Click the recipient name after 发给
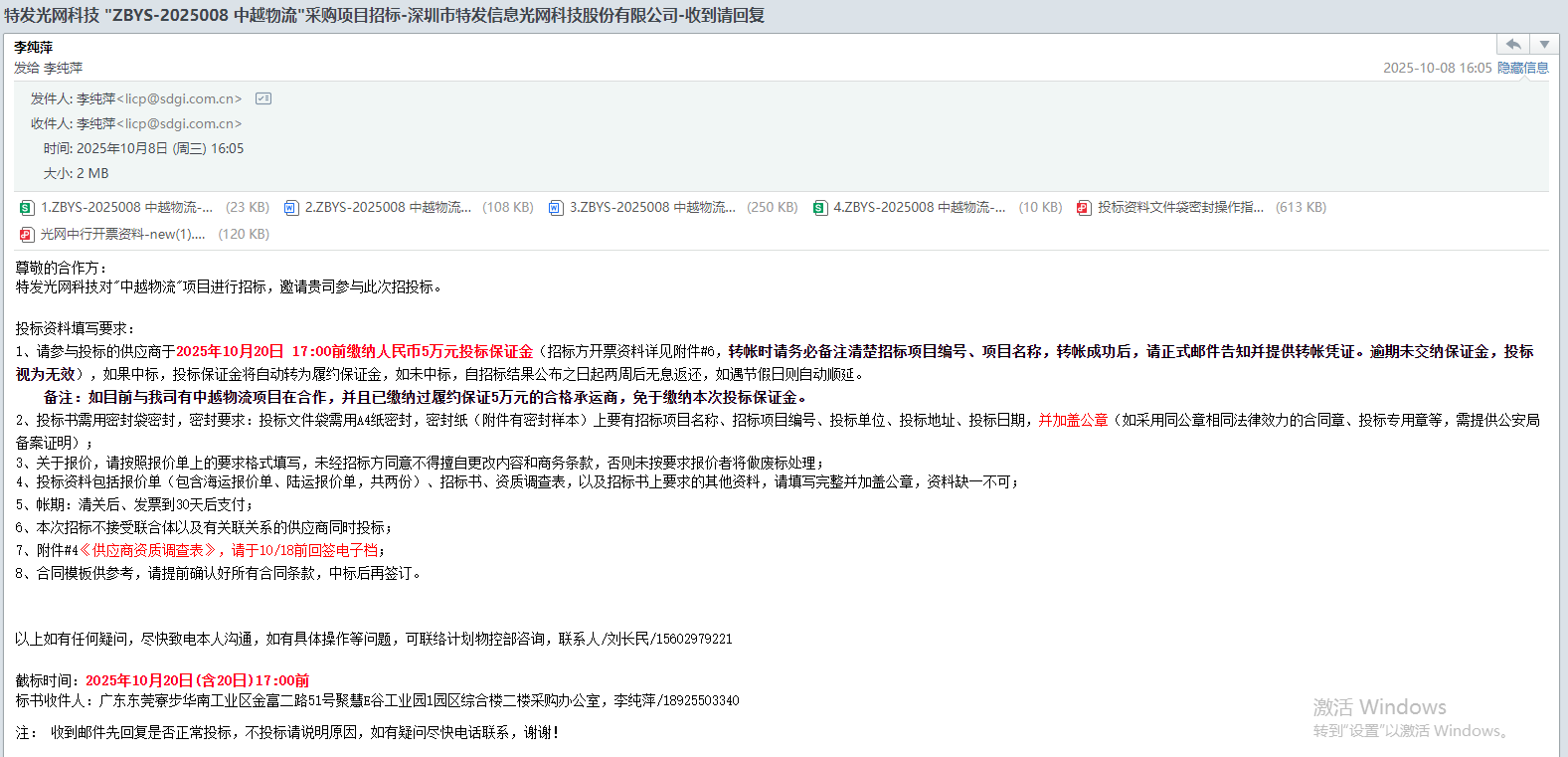This screenshot has width=1568, height=757. (x=64, y=69)
